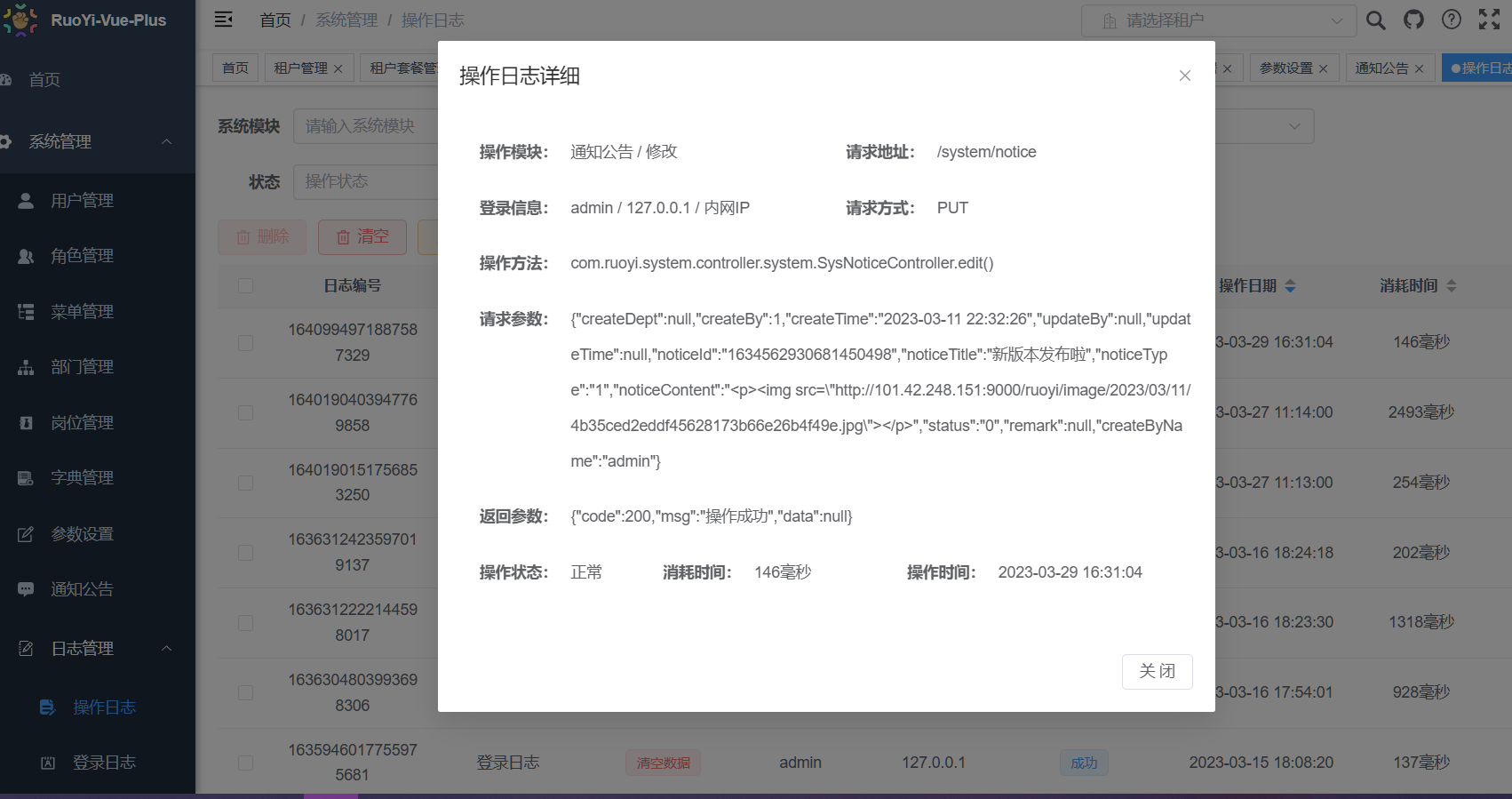The width and height of the screenshot is (1512, 799).
Task: Open the 请选择租户 tenant dropdown
Action: tap(1218, 20)
